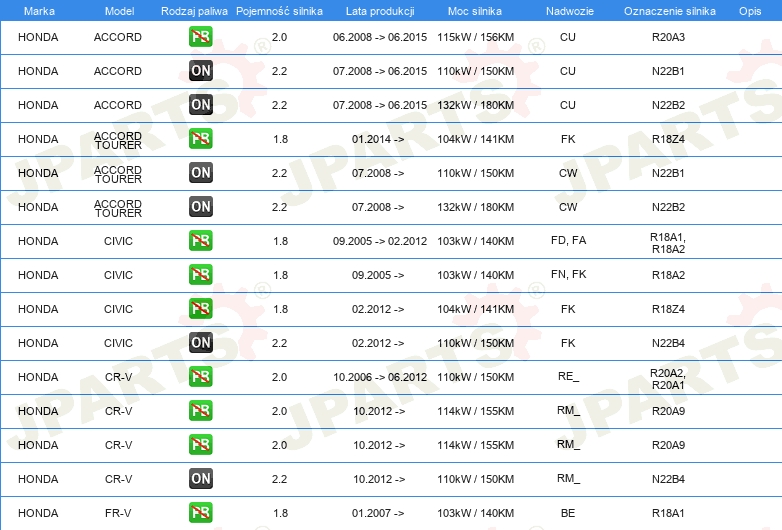The image size is (782, 530).
Task: Click diesel ON icon for Accord N22B1
Action: pos(200,71)
